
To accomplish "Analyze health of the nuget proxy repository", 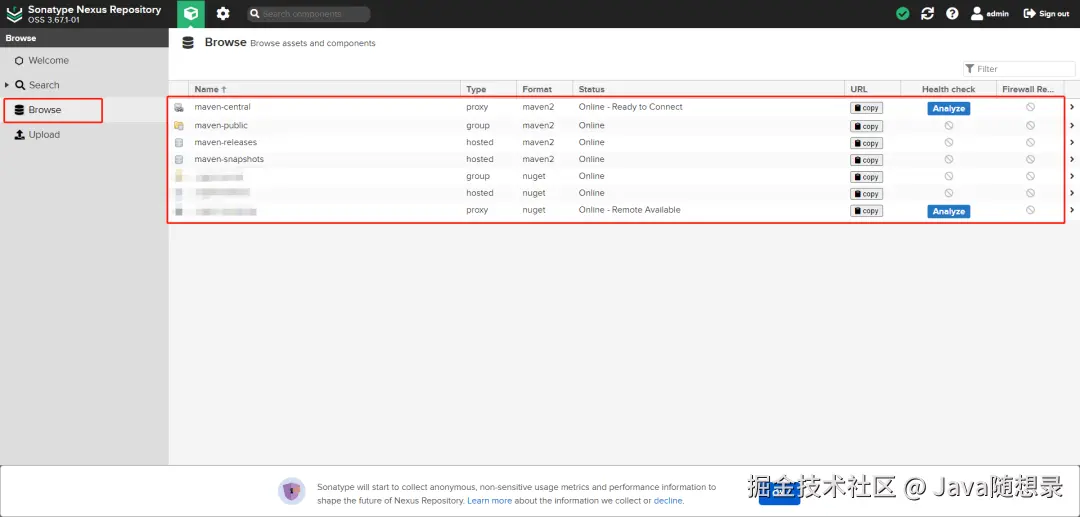I will click(x=948, y=211).
